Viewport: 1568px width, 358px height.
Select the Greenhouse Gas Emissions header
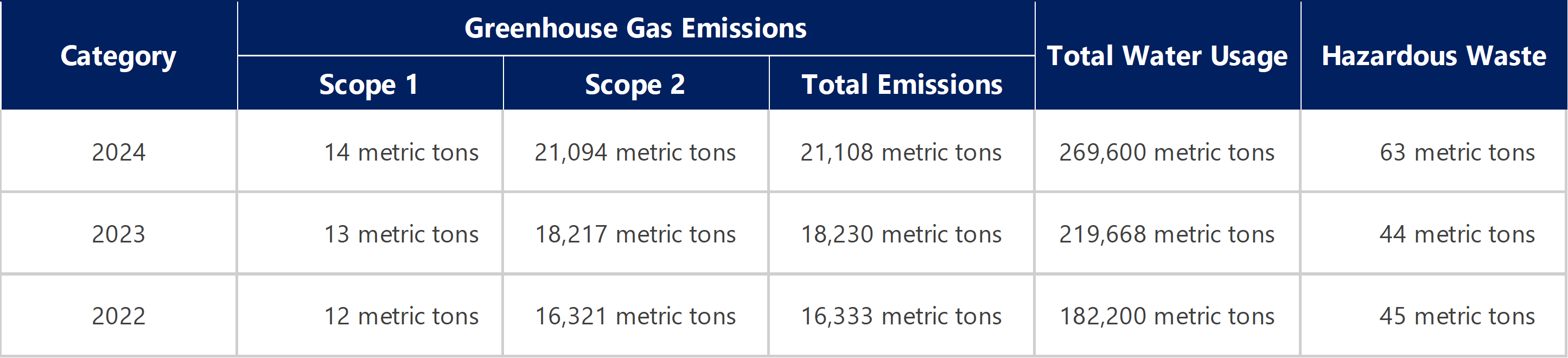[x=635, y=28]
